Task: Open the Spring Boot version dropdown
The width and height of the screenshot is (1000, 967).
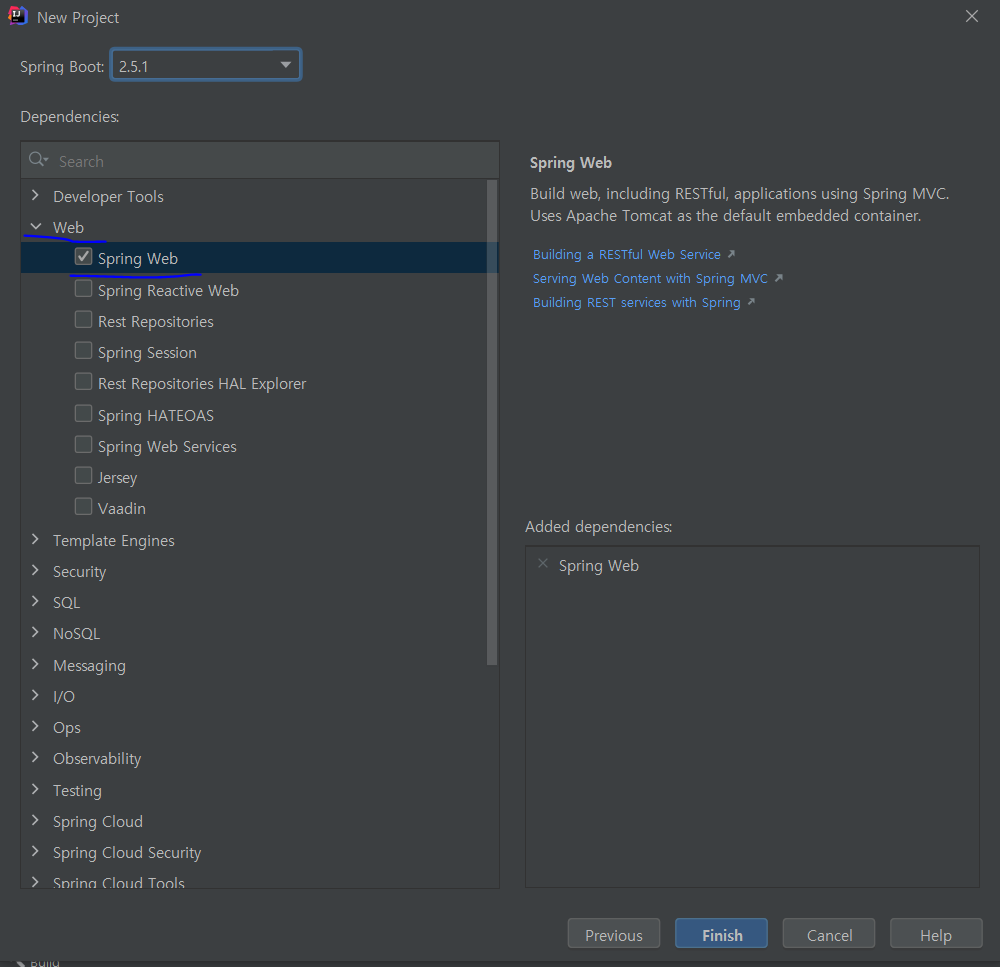Action: pyautogui.click(x=286, y=65)
